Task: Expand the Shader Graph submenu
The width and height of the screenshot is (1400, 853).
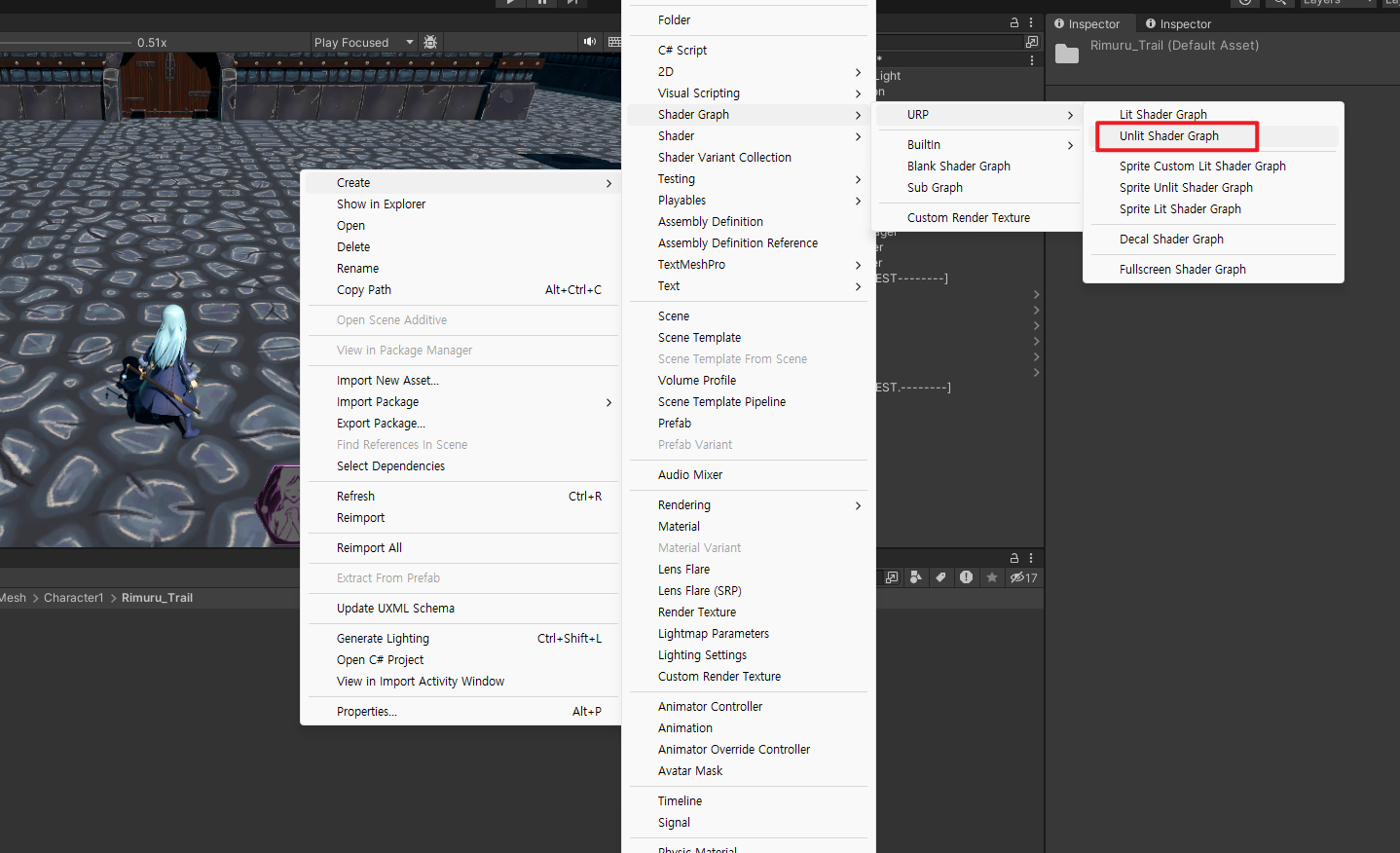Action: (x=748, y=114)
